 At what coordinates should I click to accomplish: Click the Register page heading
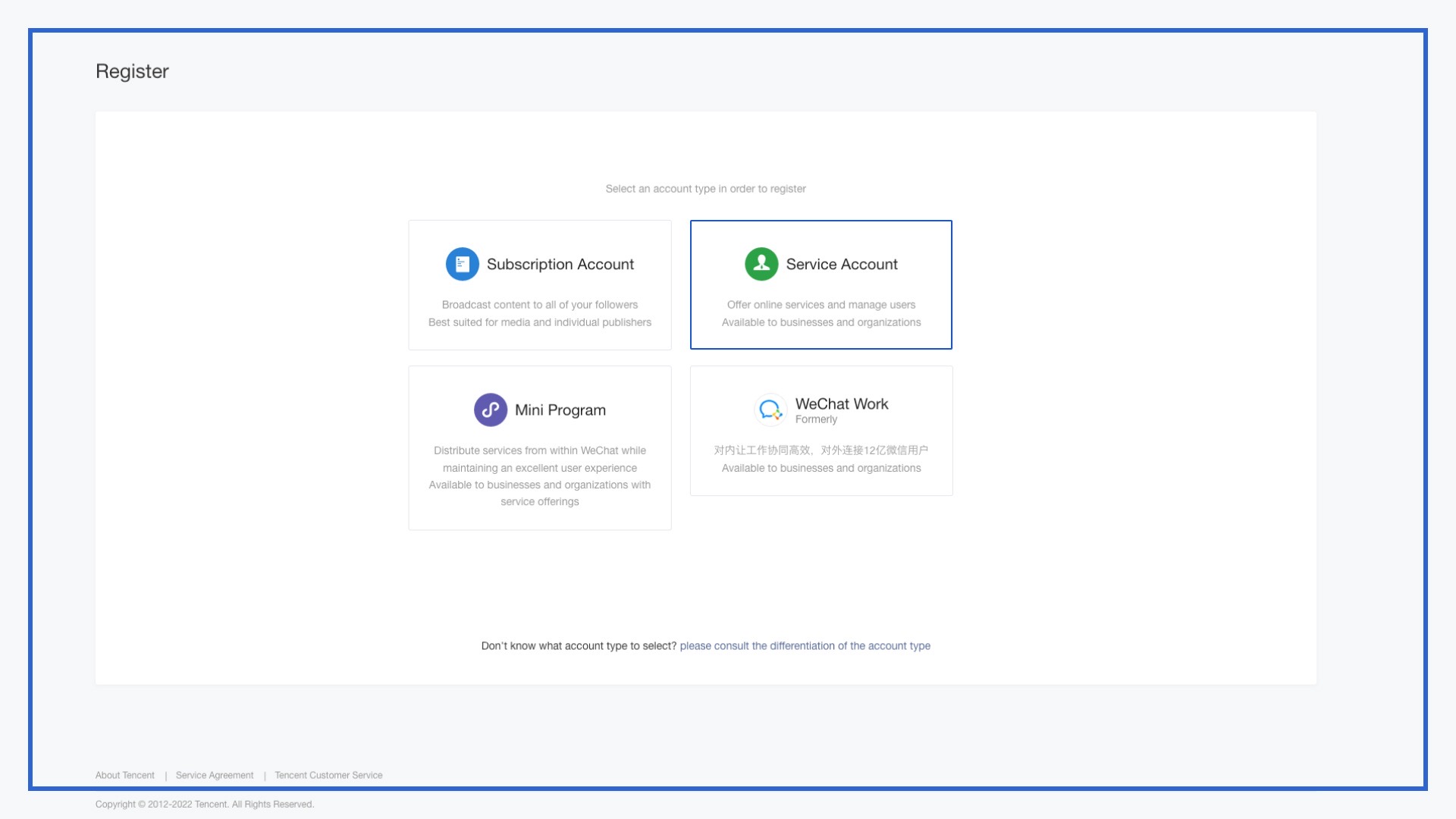pyautogui.click(x=132, y=71)
